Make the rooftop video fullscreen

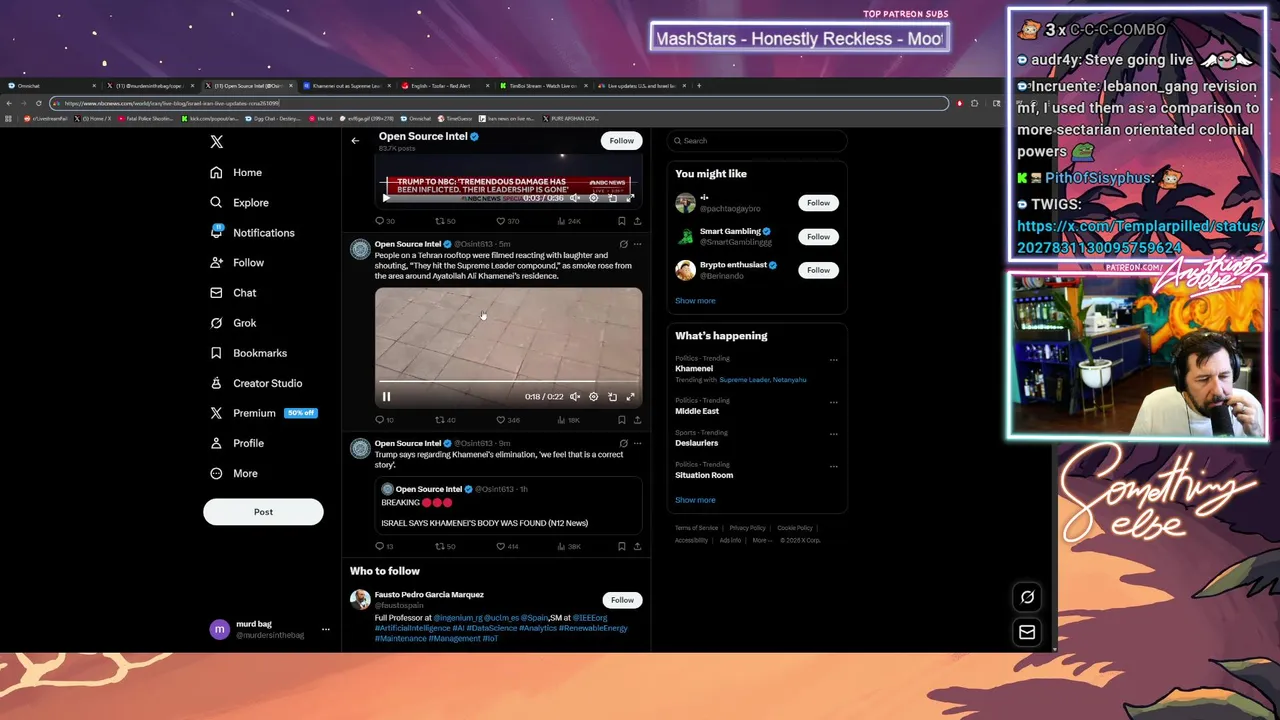(630, 397)
